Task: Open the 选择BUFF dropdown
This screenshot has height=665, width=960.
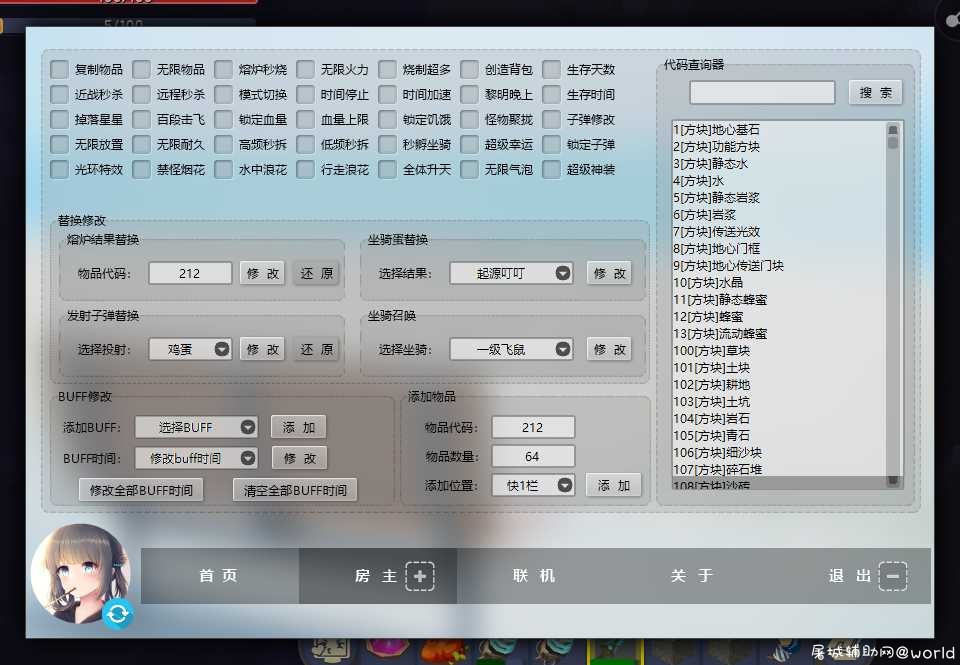Action: click(x=196, y=427)
